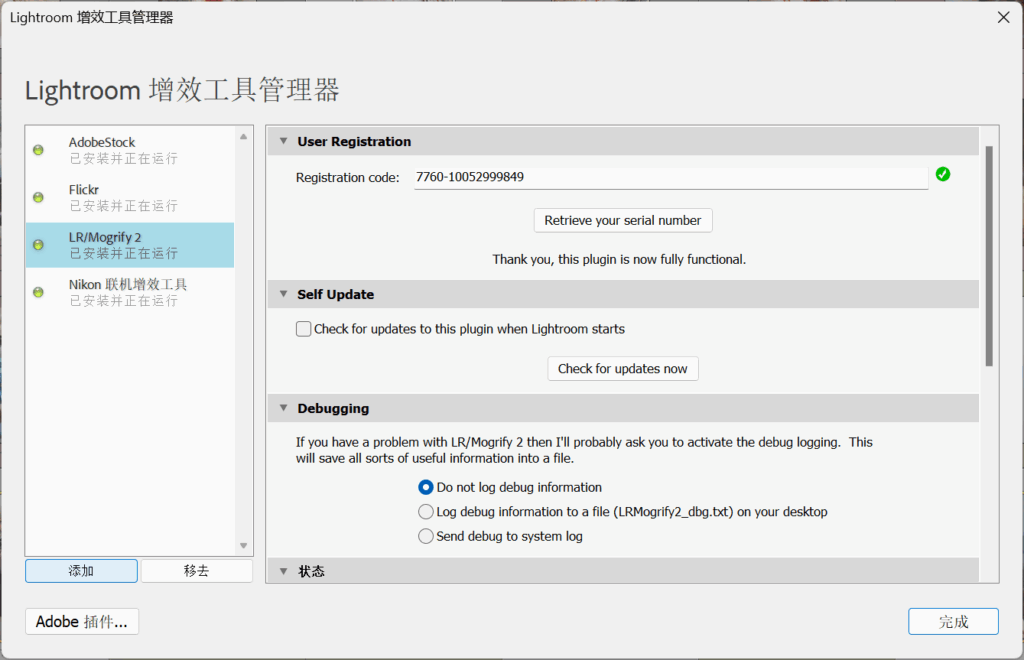Image resolution: width=1024 pixels, height=660 pixels.
Task: Collapse the User Registration section
Action: click(x=283, y=142)
